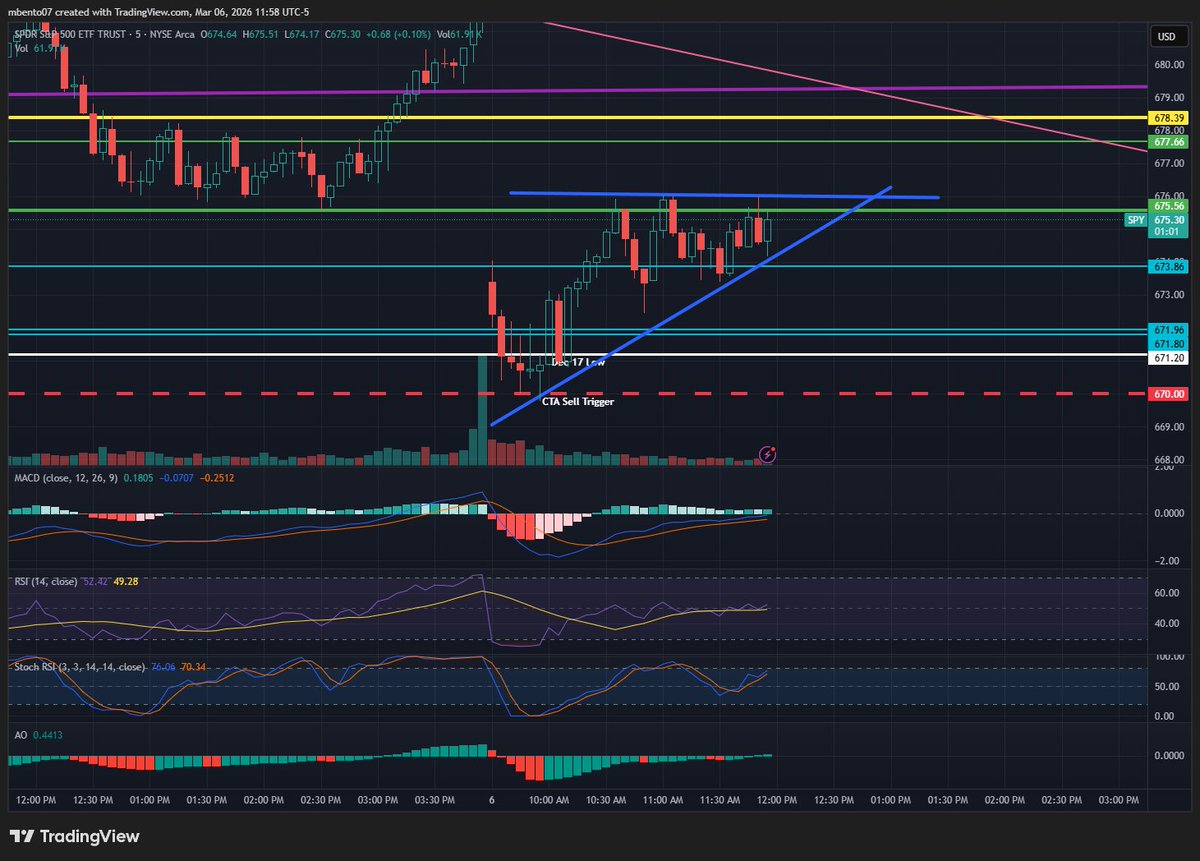The image size is (1200, 861).
Task: Click the white 671.20 price label
Action: pyautogui.click(x=1169, y=358)
